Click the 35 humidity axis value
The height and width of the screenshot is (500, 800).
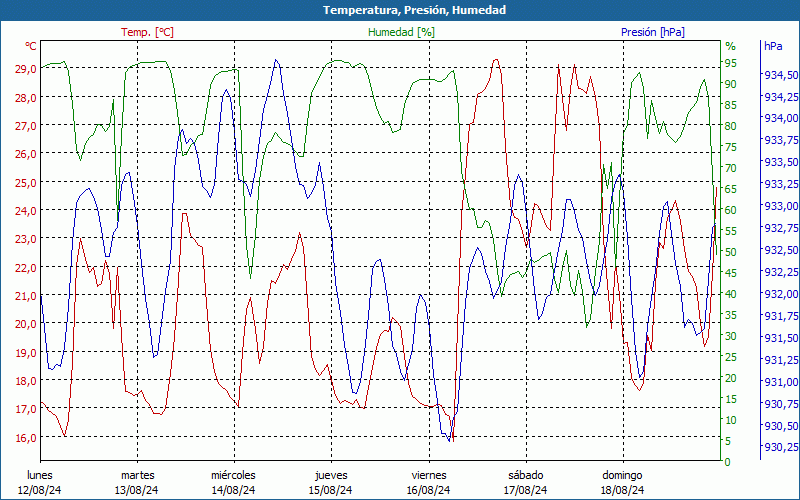click(x=731, y=315)
